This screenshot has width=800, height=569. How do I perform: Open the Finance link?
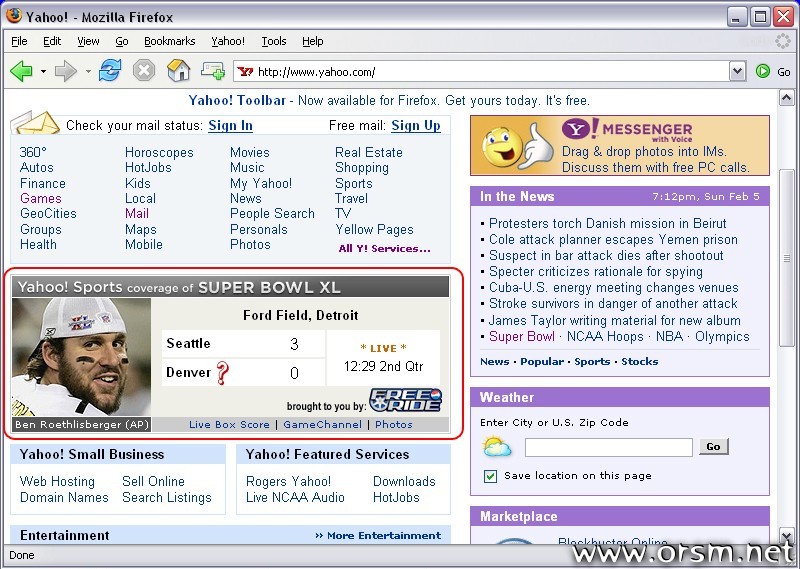click(43, 183)
